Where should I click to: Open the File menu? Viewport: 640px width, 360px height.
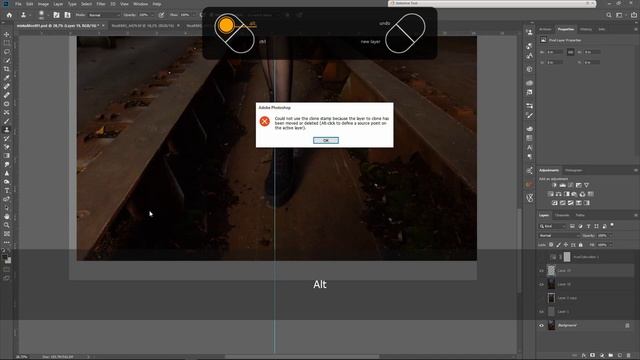tap(18, 4)
